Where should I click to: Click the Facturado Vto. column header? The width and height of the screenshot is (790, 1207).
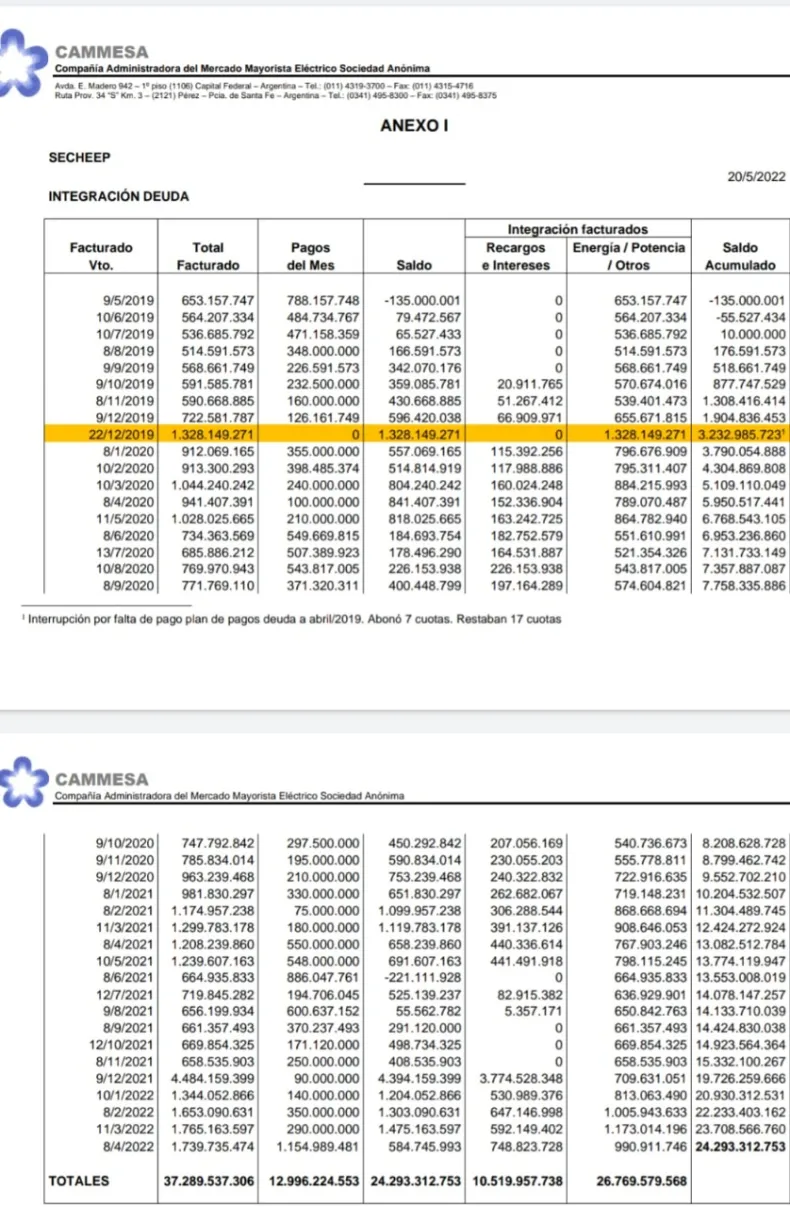click(x=100, y=256)
